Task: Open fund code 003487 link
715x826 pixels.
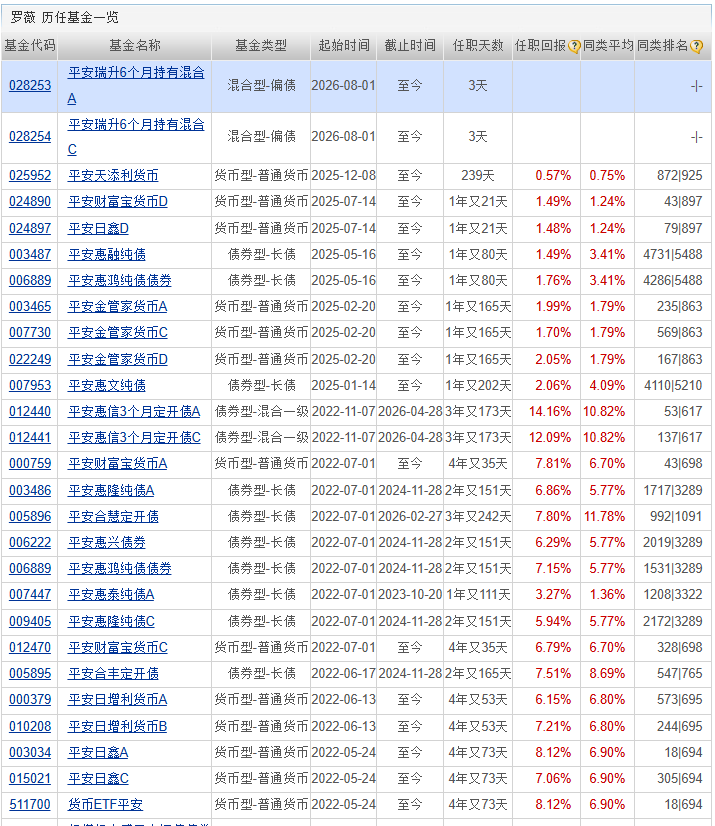Action: tap(30, 254)
